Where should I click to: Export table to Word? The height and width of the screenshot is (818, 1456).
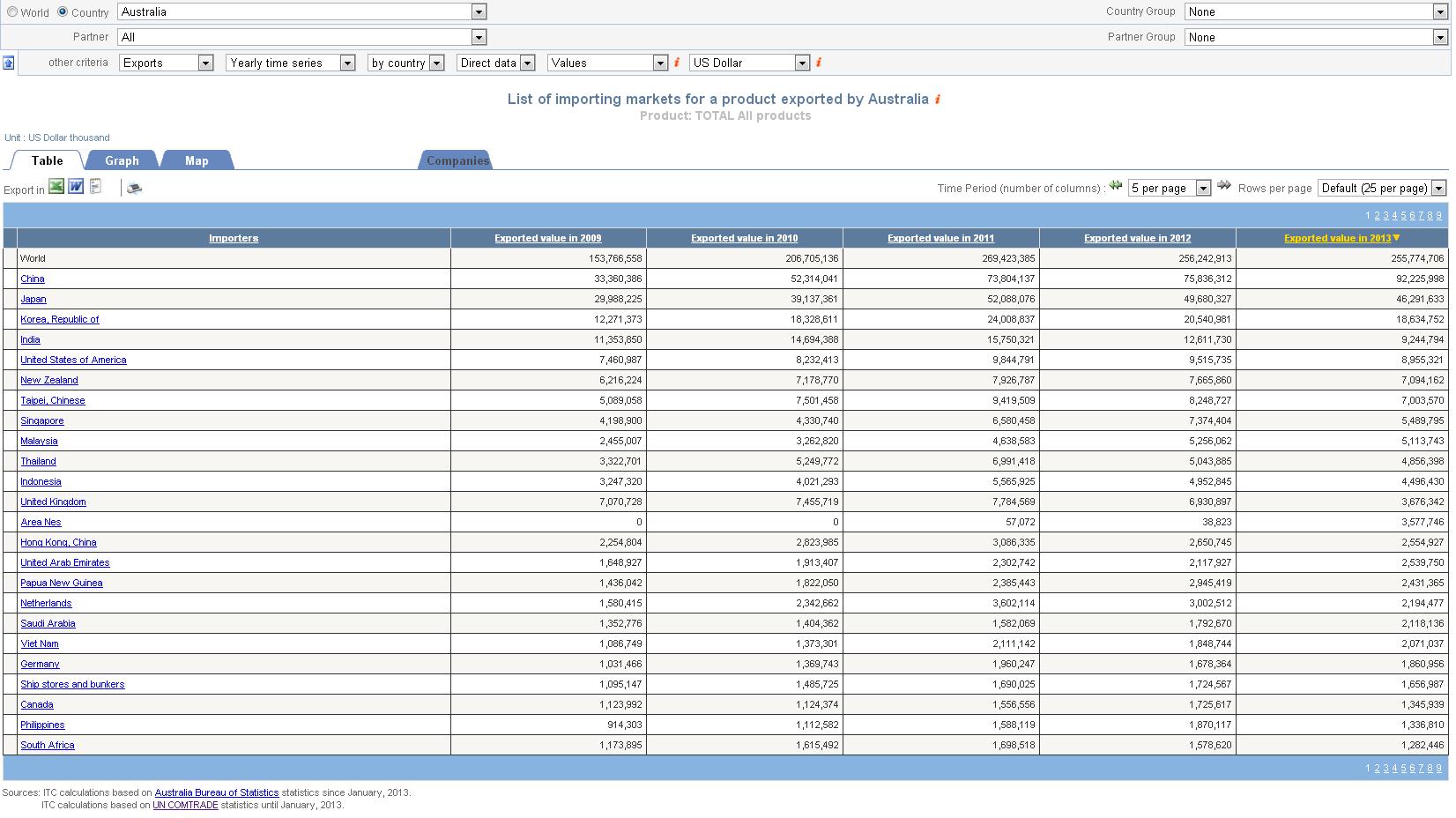click(x=76, y=186)
